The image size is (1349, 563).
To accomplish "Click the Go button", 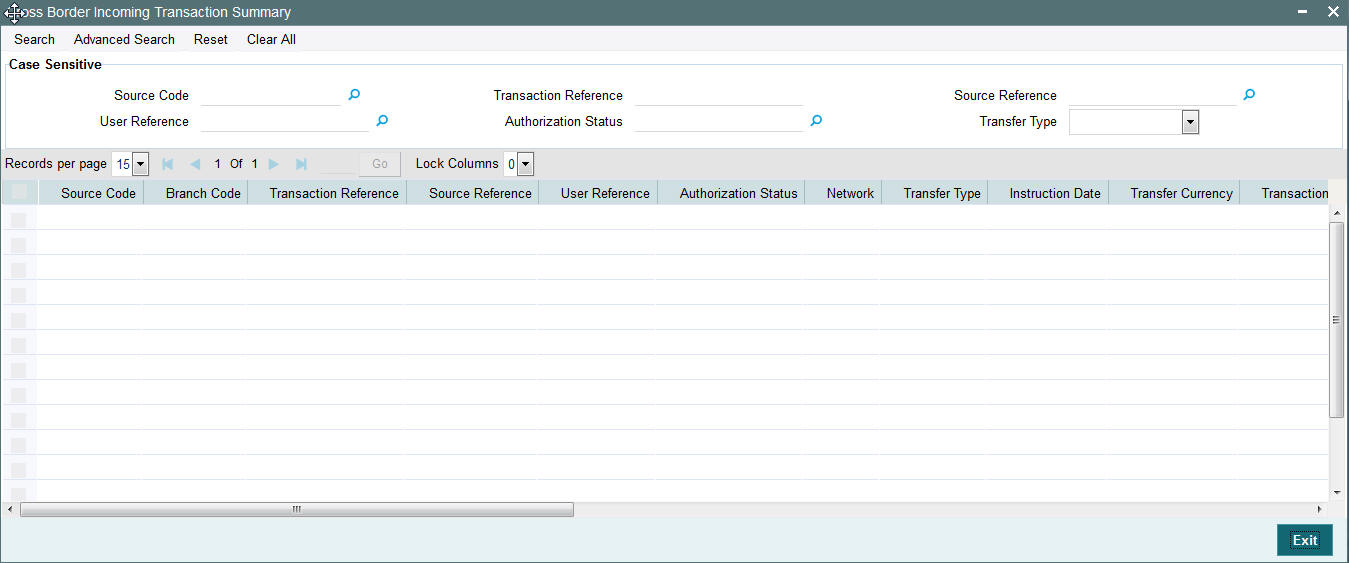I will point(380,164).
